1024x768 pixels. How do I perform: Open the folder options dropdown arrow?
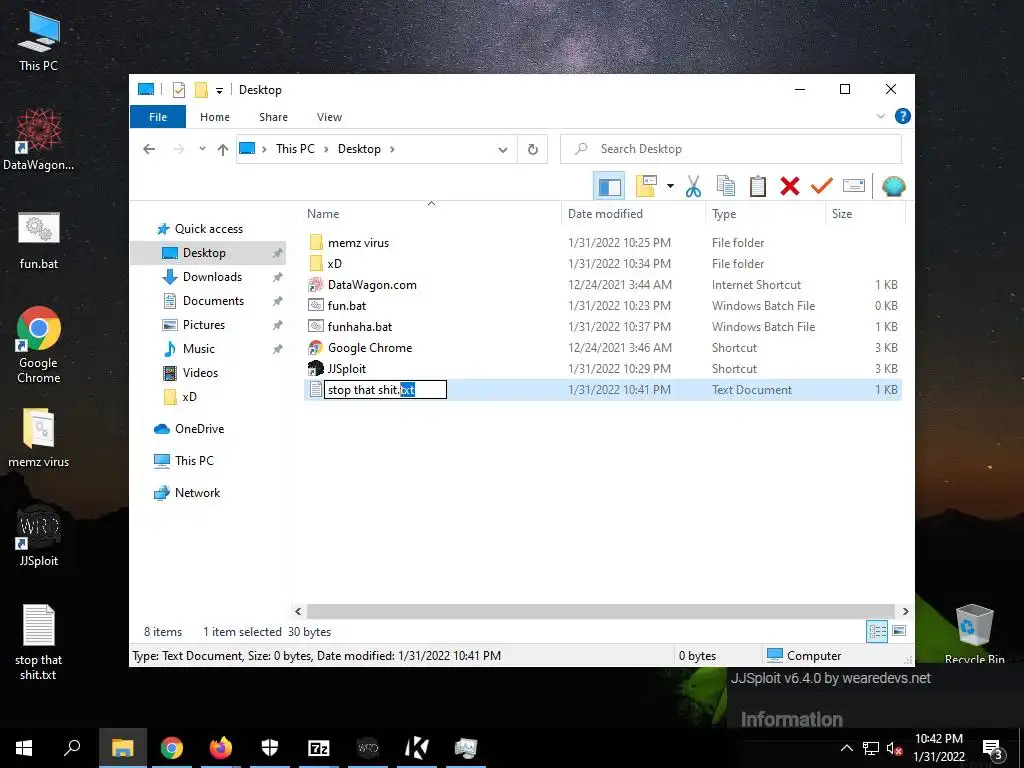point(670,187)
